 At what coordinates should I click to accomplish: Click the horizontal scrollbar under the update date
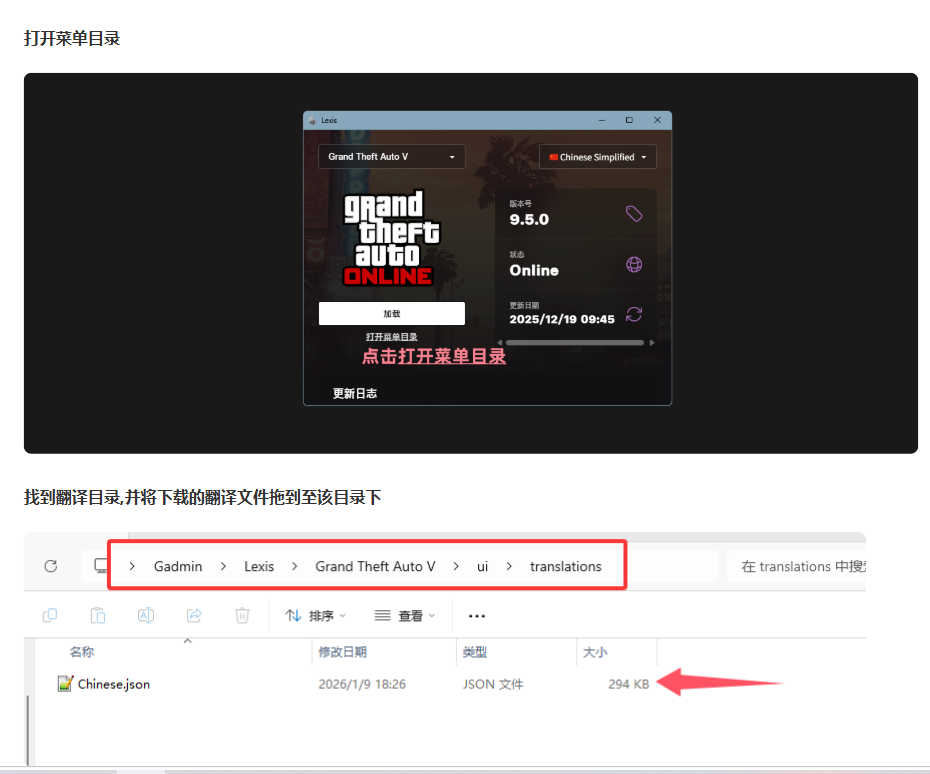[574, 343]
